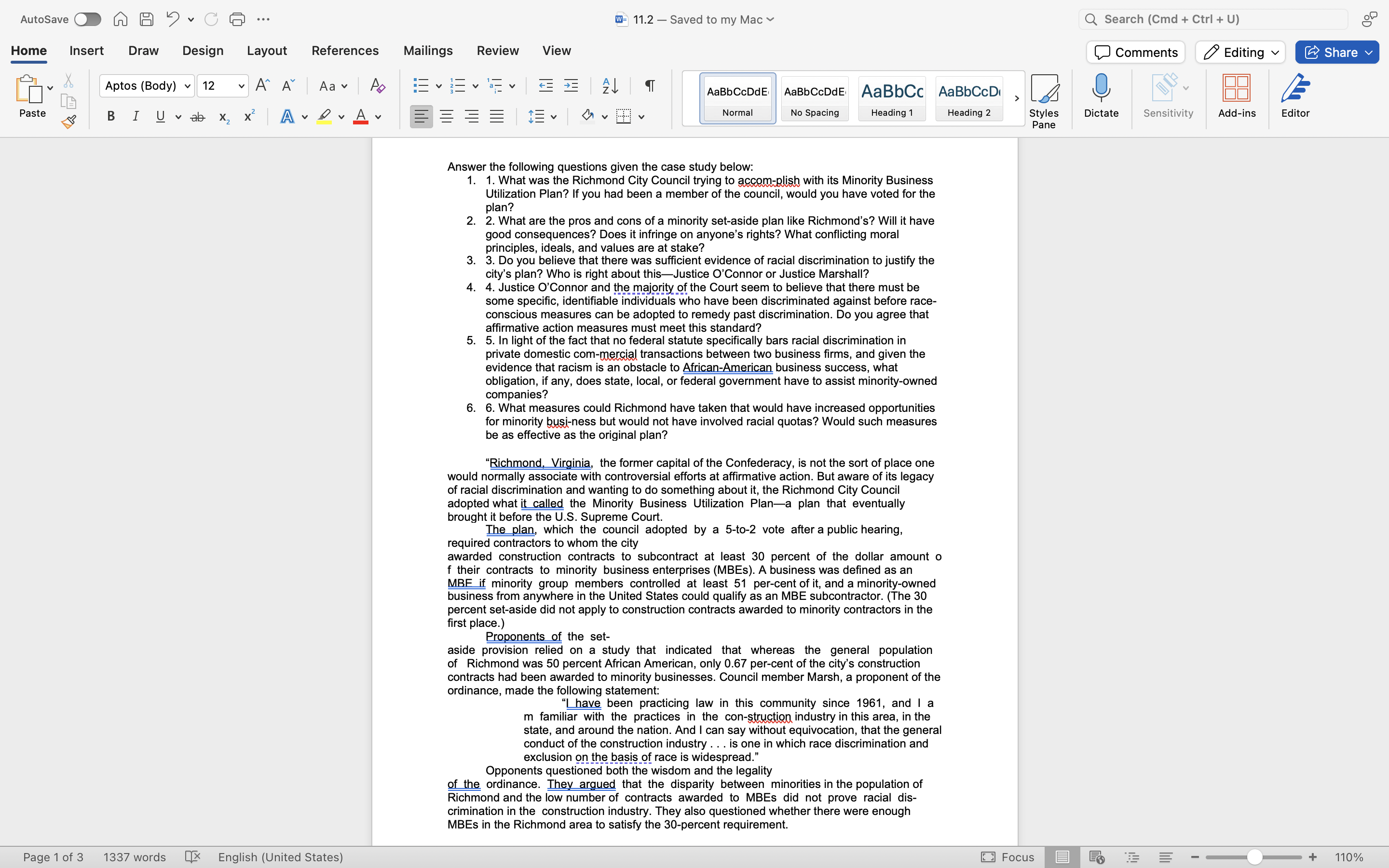Expand the styles gallery arrow

1017,98
